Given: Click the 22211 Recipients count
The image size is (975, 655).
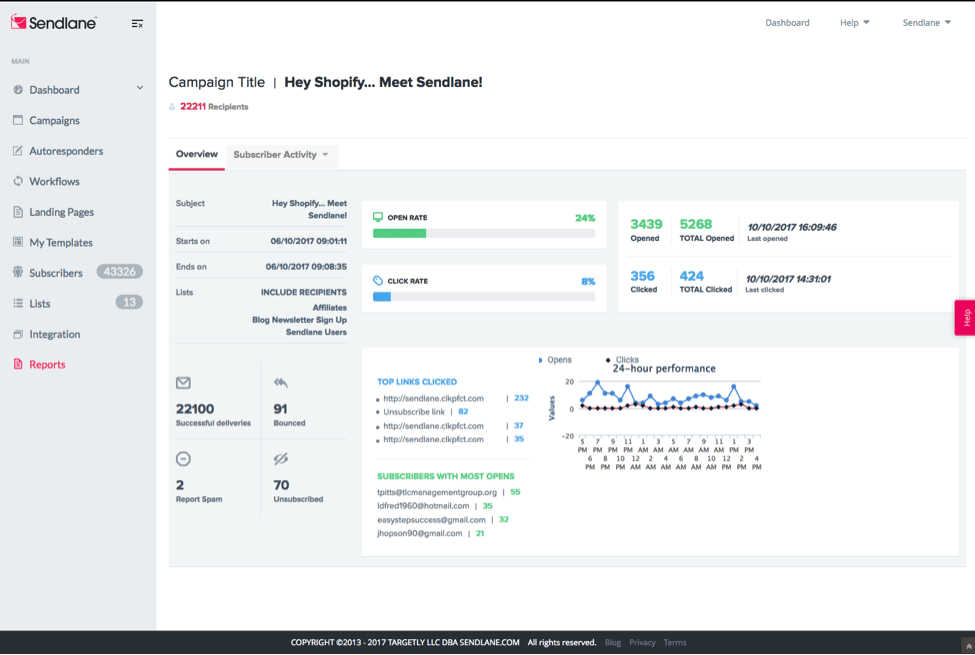Looking at the screenshot, I should point(193,106).
